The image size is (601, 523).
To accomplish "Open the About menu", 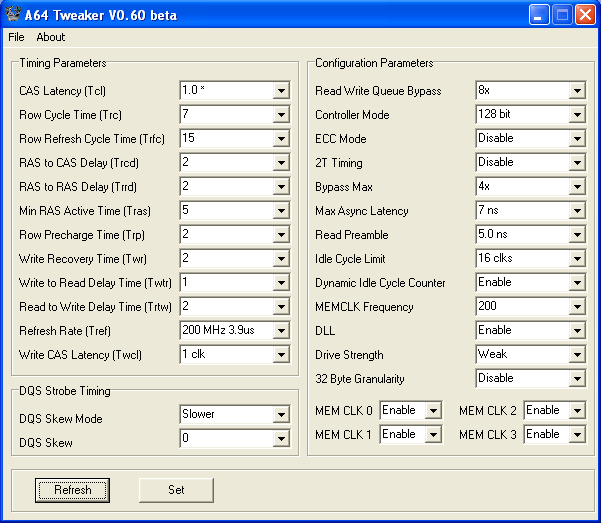I will click(50, 37).
